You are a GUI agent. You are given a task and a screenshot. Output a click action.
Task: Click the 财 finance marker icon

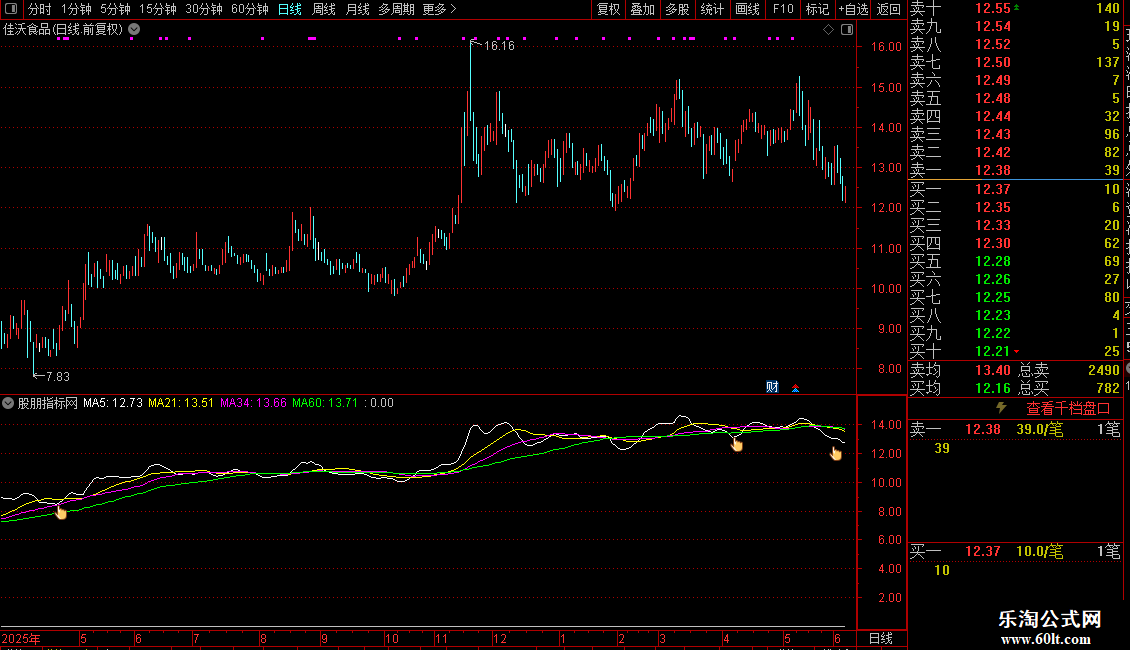click(773, 387)
